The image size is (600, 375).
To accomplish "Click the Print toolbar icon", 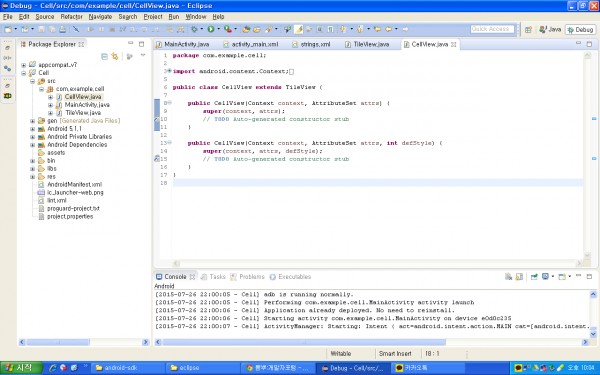I will [62, 29].
